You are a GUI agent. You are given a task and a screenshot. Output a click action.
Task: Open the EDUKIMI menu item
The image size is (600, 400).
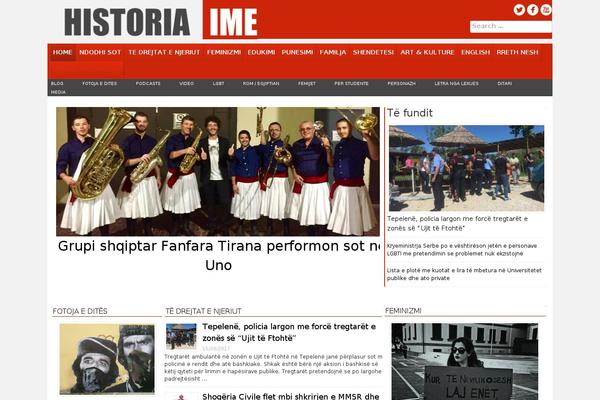point(261,52)
